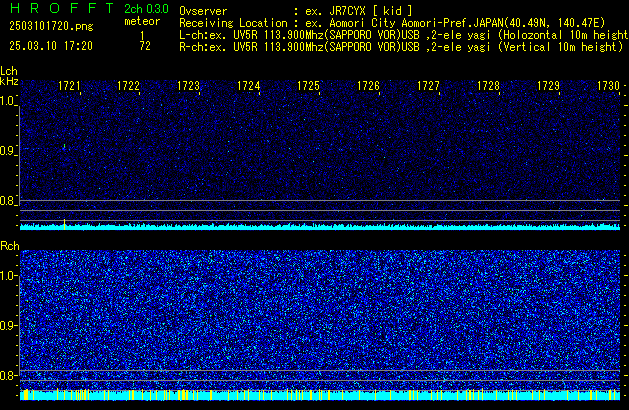Screen dimensions: 629x410
Task: Click the R-ch receiver description line
Action: (401, 47)
